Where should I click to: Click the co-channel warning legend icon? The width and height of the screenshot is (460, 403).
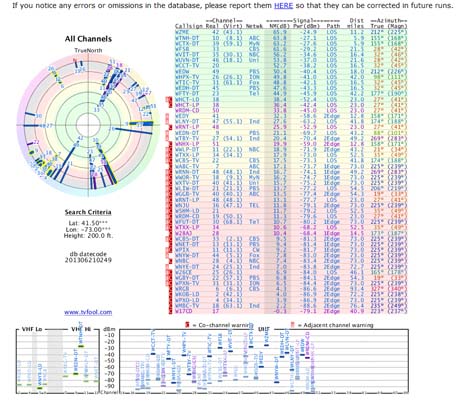point(187,325)
